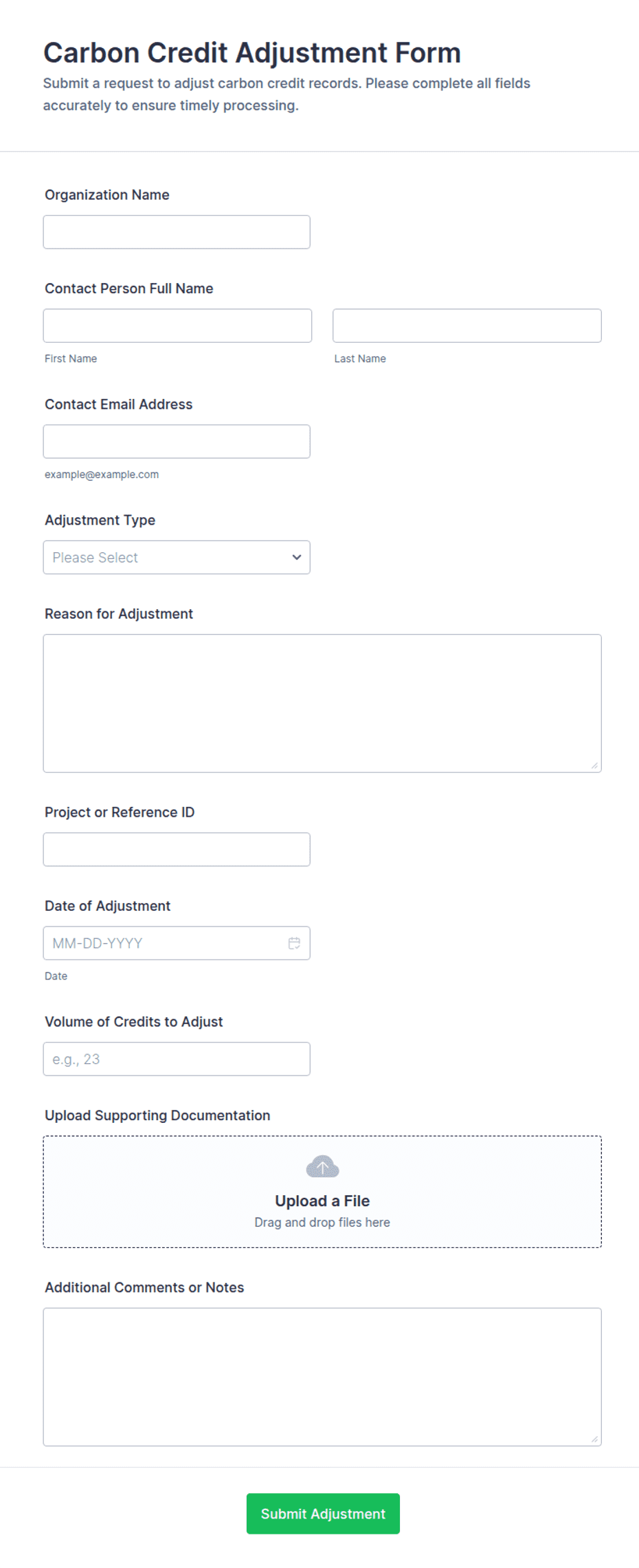Click the Drag and drop files here text
This screenshot has height=1568, width=639.
point(322,1223)
